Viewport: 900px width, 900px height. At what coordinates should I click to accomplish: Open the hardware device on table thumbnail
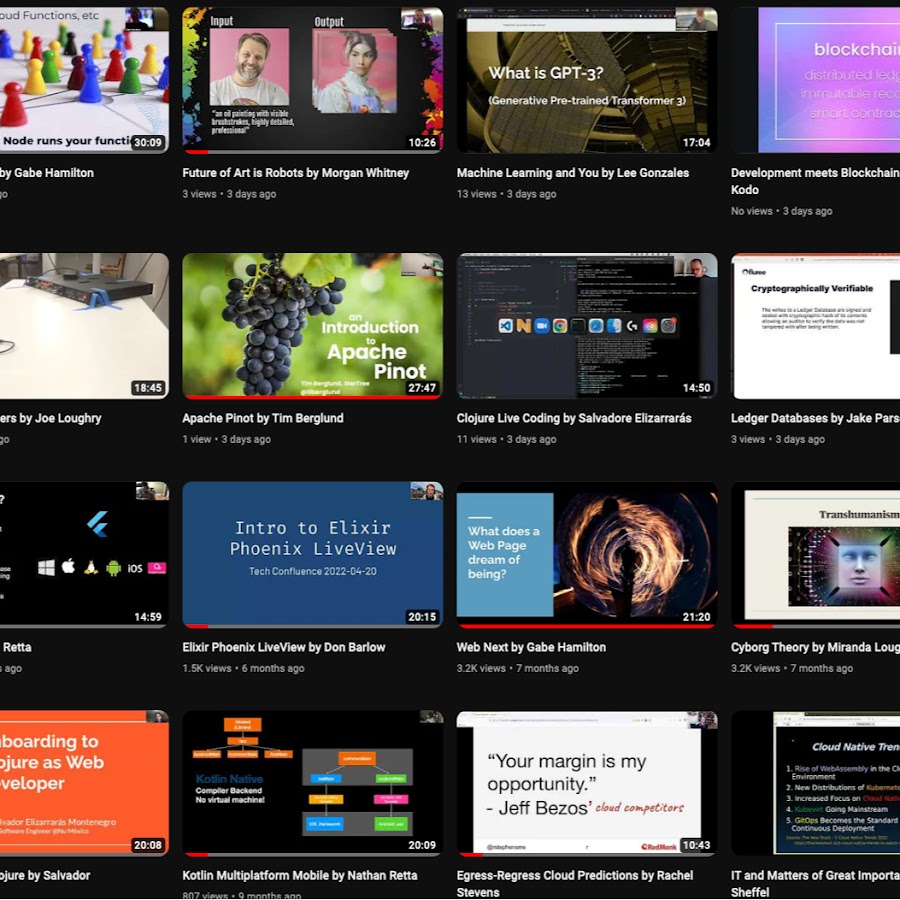click(84, 325)
